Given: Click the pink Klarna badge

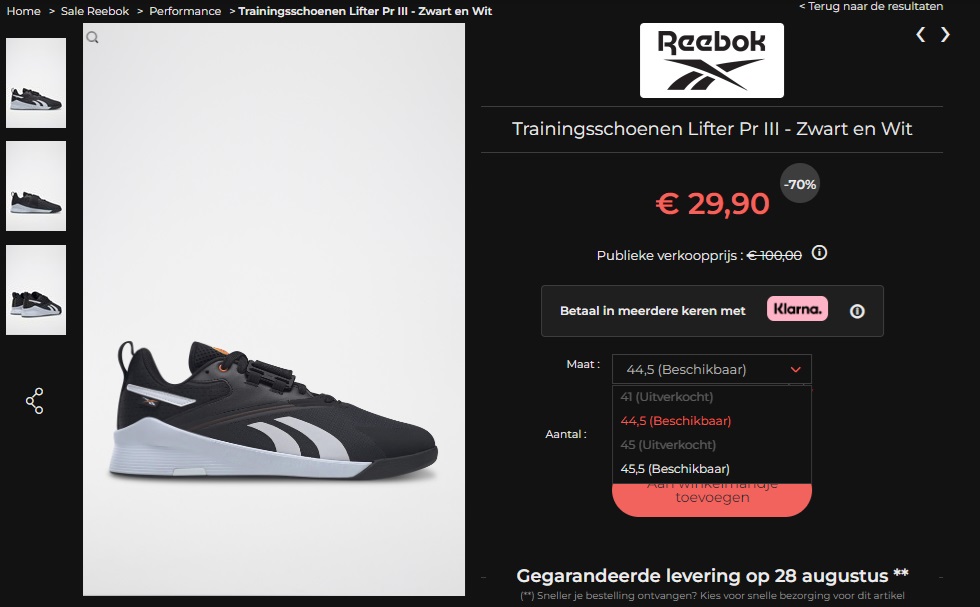Looking at the screenshot, I should click(798, 309).
